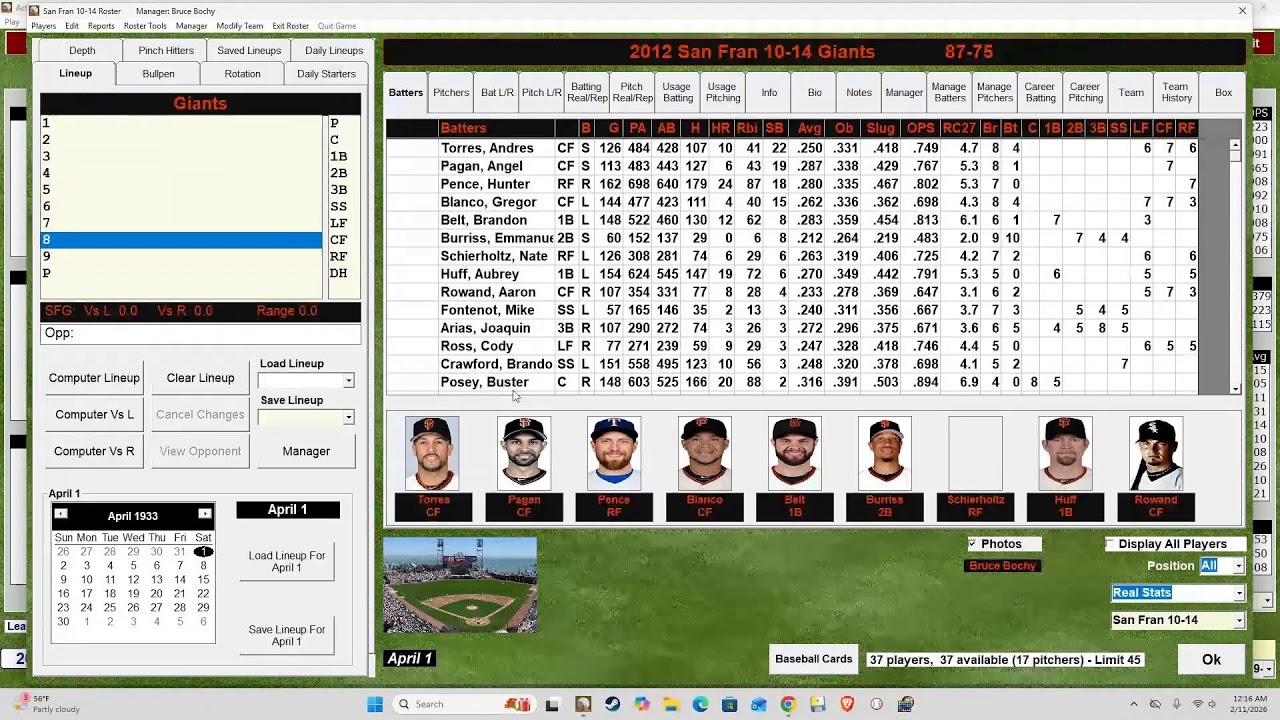Image resolution: width=1280 pixels, height=720 pixels.
Task: Select calendar date 15
Action: [203, 580]
